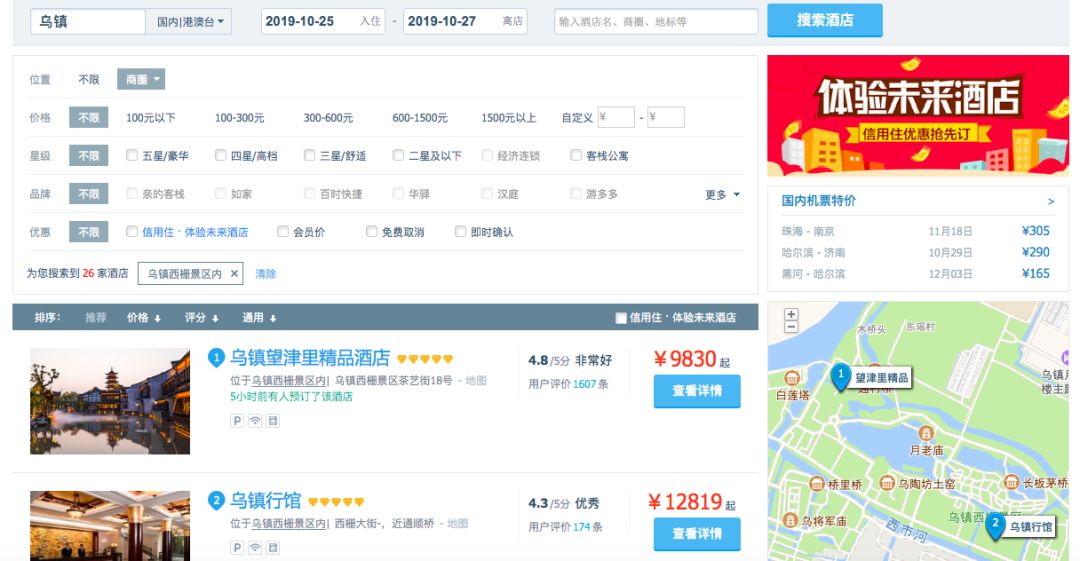Open the 国内|港澳台 region dropdown

(x=189, y=21)
